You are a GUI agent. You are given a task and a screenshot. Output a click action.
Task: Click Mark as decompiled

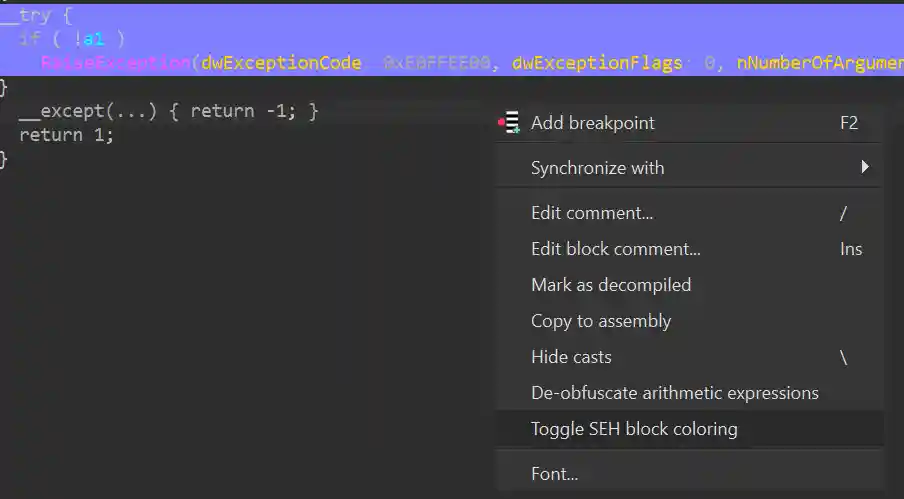point(610,285)
